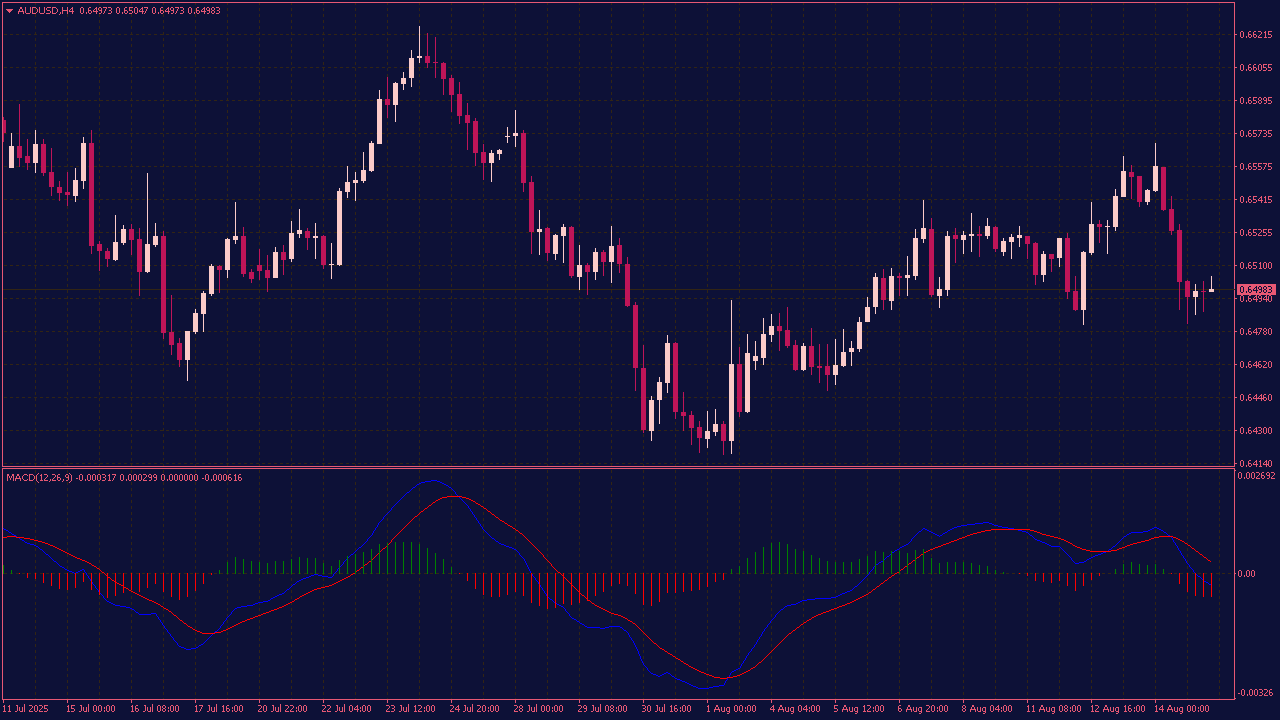Image resolution: width=1280 pixels, height=720 pixels.
Task: Open the dropdown arrow beside AUDUSD,H4
Action: coord(9,11)
